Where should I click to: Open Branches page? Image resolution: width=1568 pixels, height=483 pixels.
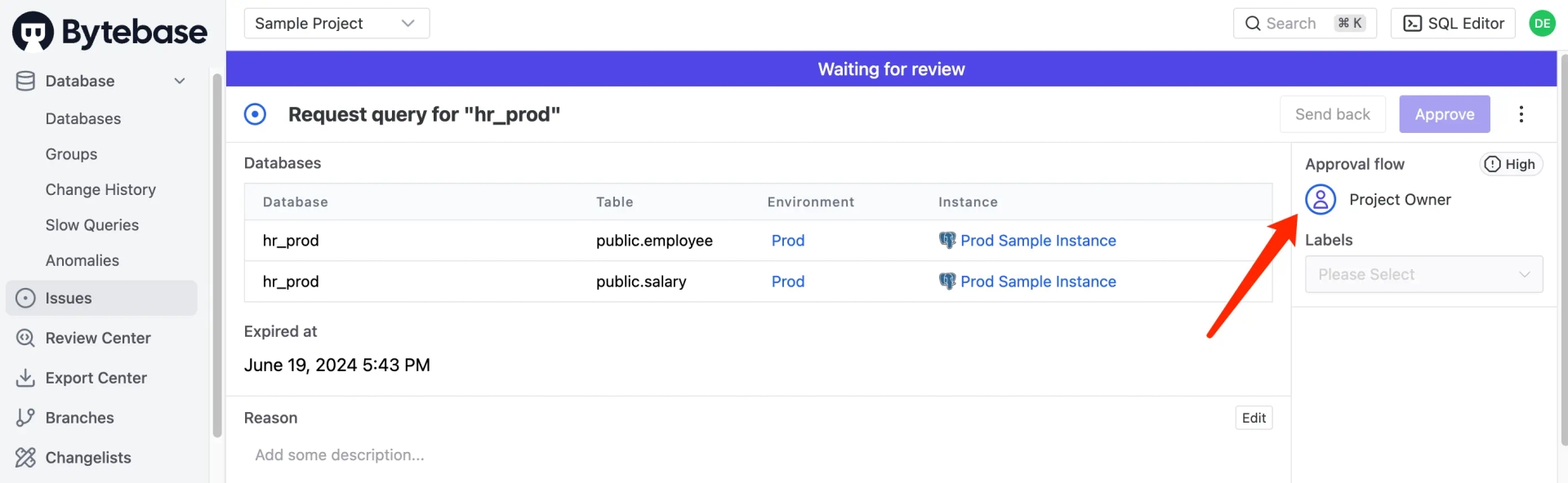(80, 418)
